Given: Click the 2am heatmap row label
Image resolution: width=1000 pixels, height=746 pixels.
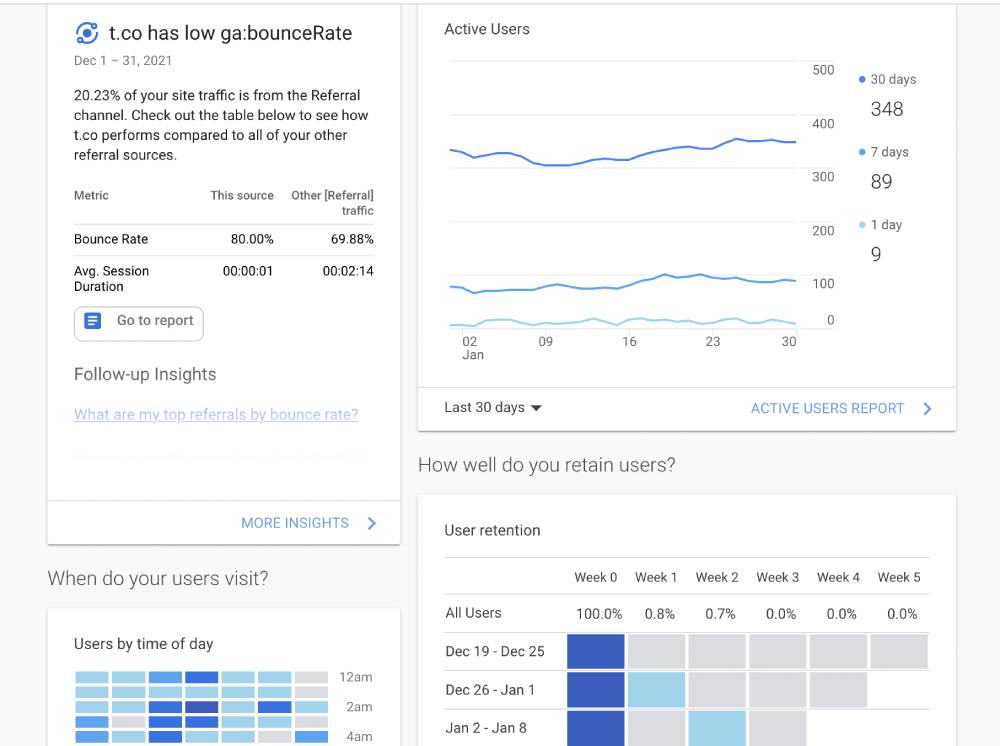Looking at the screenshot, I should point(359,706).
